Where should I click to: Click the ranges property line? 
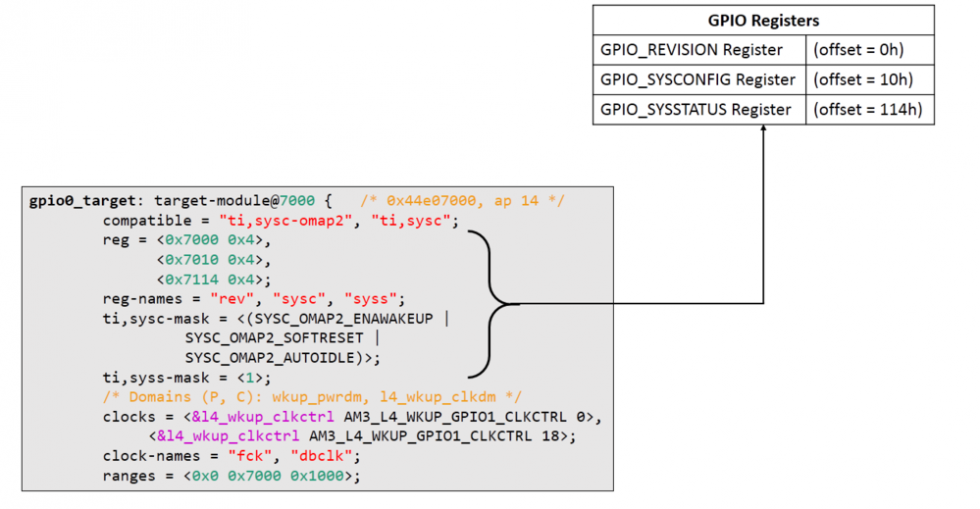[230, 475]
